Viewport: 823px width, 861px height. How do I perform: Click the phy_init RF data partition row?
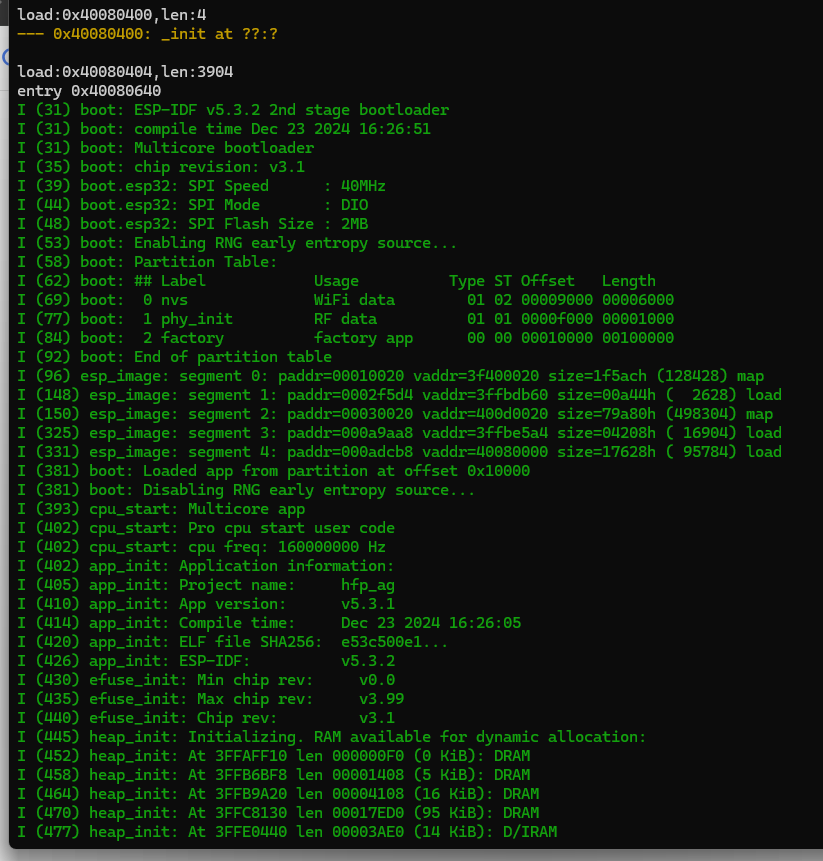(345, 319)
